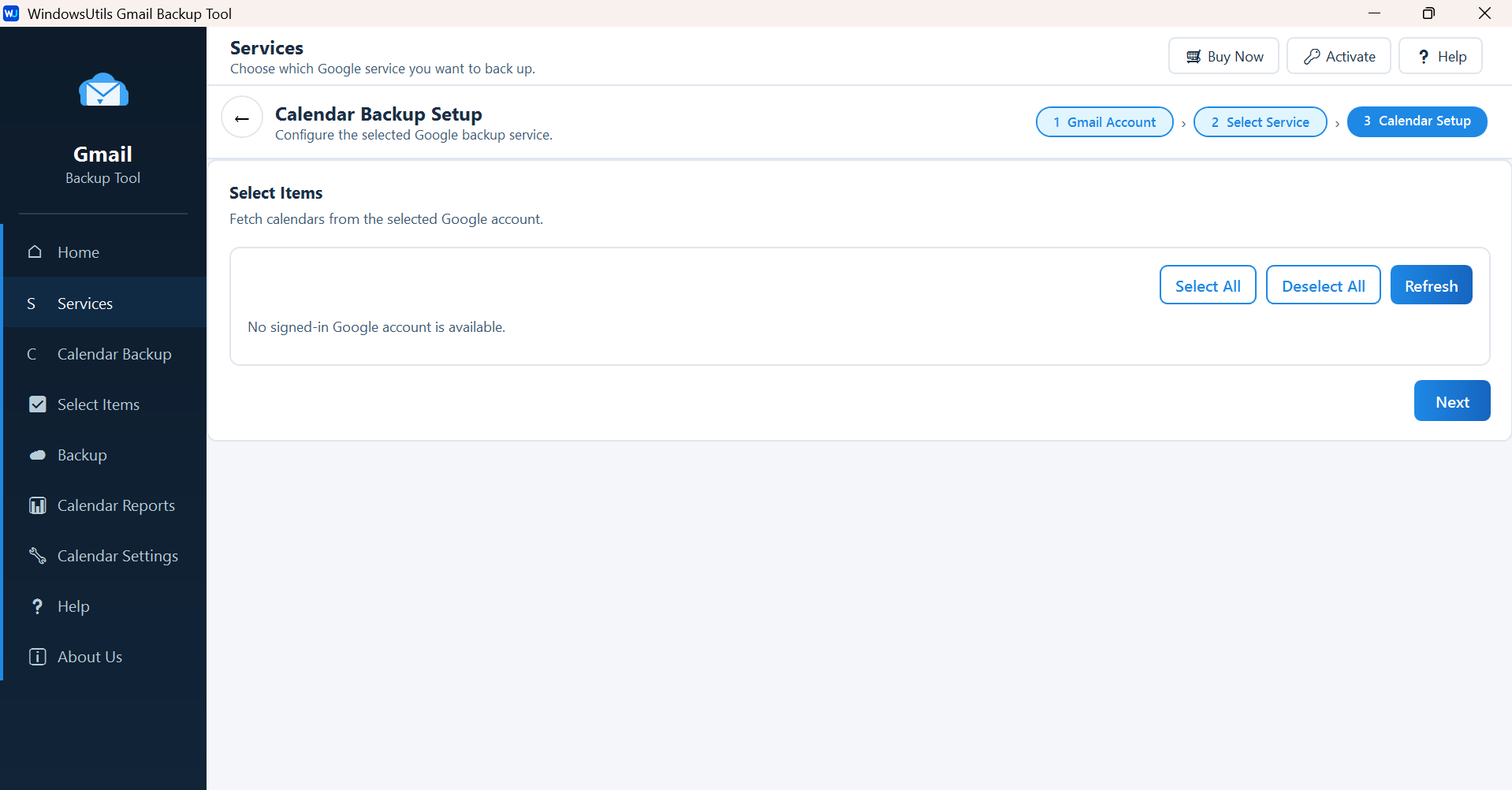Open Calendar Backup in the sidebar
The image size is (1512, 790).
click(105, 354)
